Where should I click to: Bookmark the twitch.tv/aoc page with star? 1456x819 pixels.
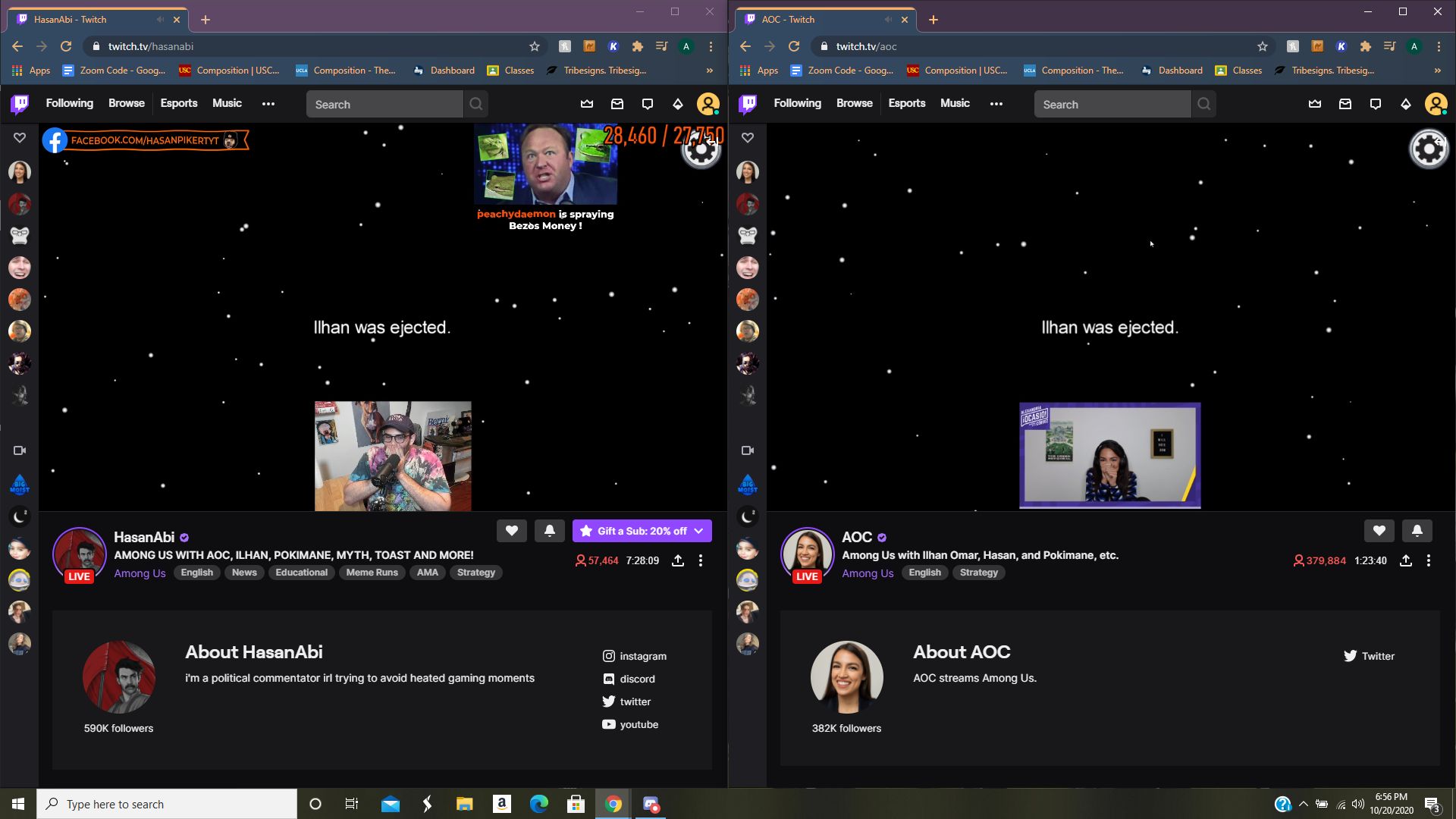(1263, 46)
